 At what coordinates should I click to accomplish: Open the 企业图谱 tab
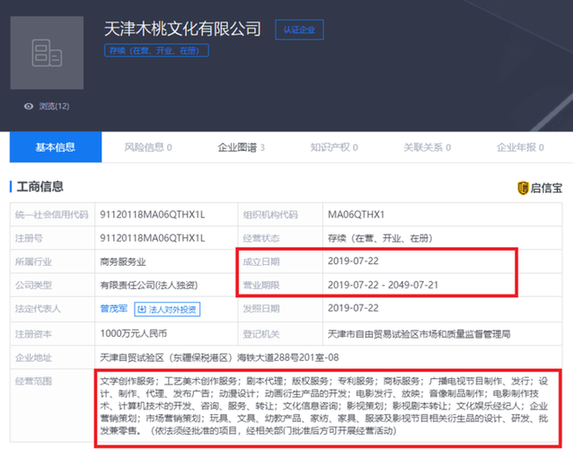pos(241,147)
